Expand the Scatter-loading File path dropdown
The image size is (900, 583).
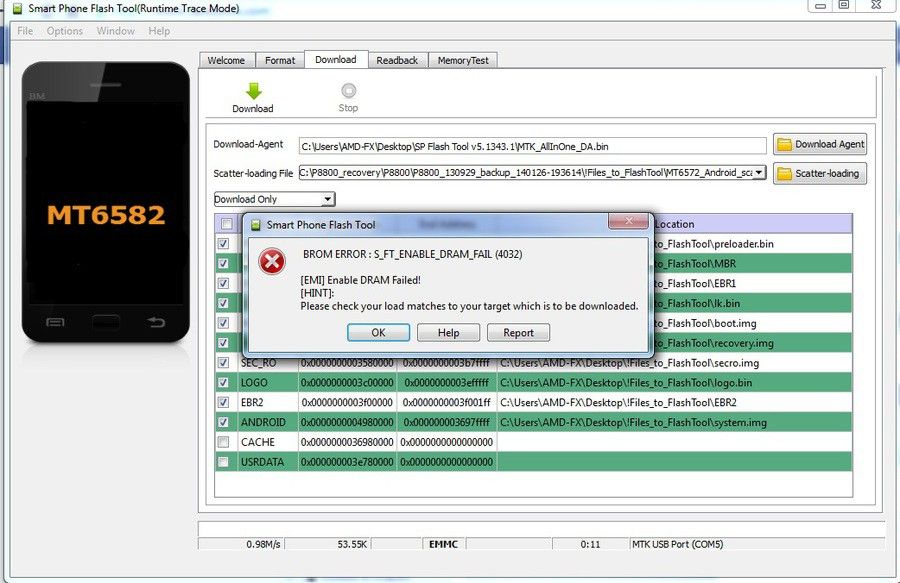tap(759, 173)
